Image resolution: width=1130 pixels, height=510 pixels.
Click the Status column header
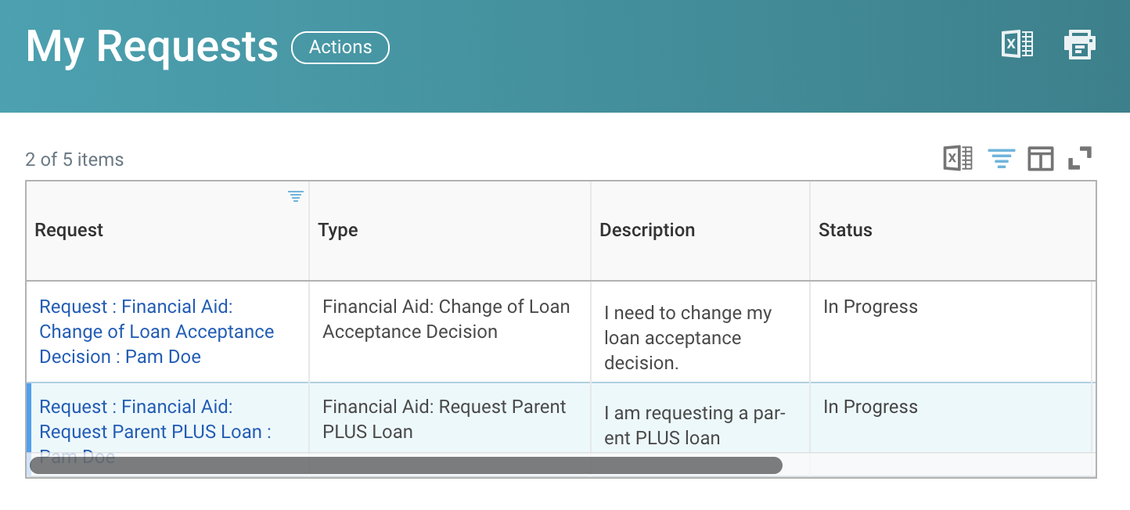[845, 231]
